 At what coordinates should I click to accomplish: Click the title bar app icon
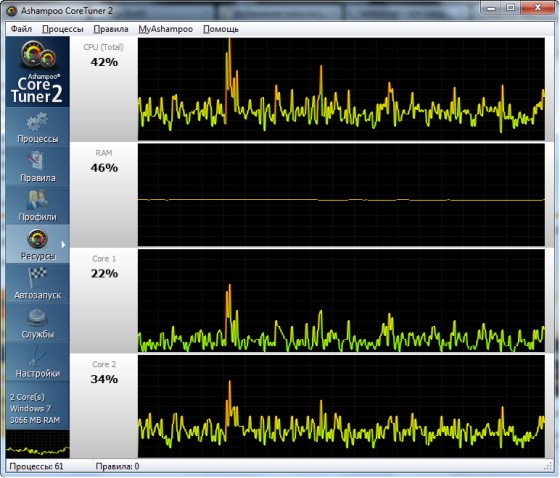(x=11, y=11)
